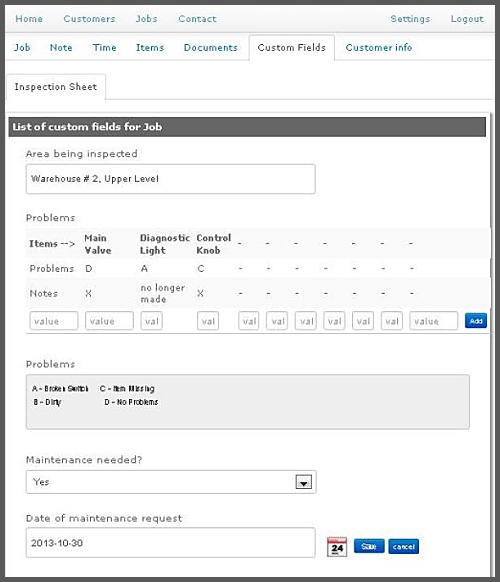Navigate to Customers in top menu
Image resolution: width=500 pixels, height=582 pixels.
point(89,19)
